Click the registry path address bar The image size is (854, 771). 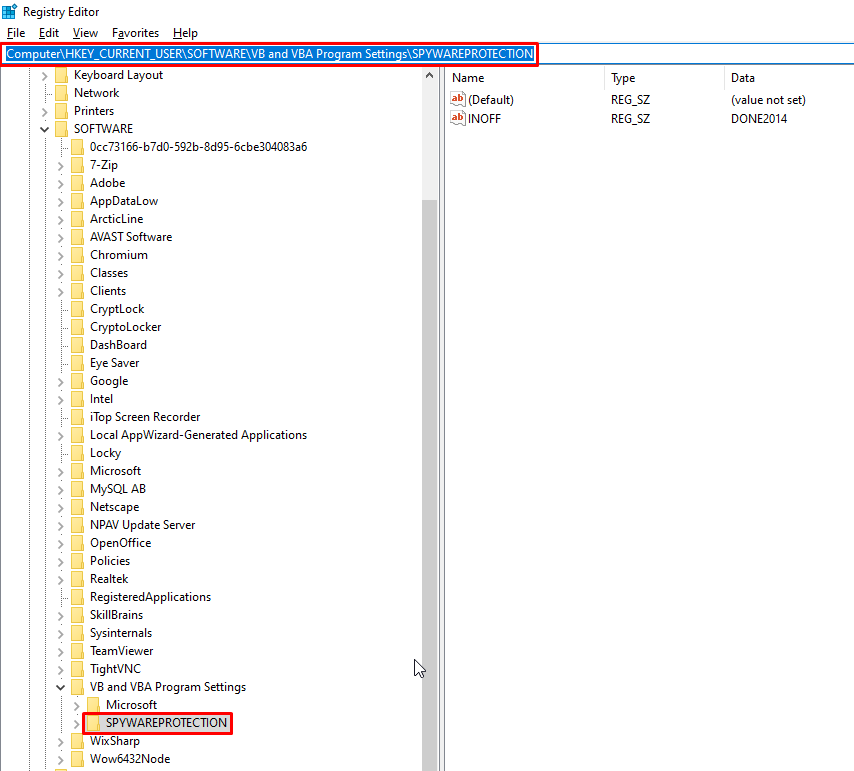tap(270, 53)
